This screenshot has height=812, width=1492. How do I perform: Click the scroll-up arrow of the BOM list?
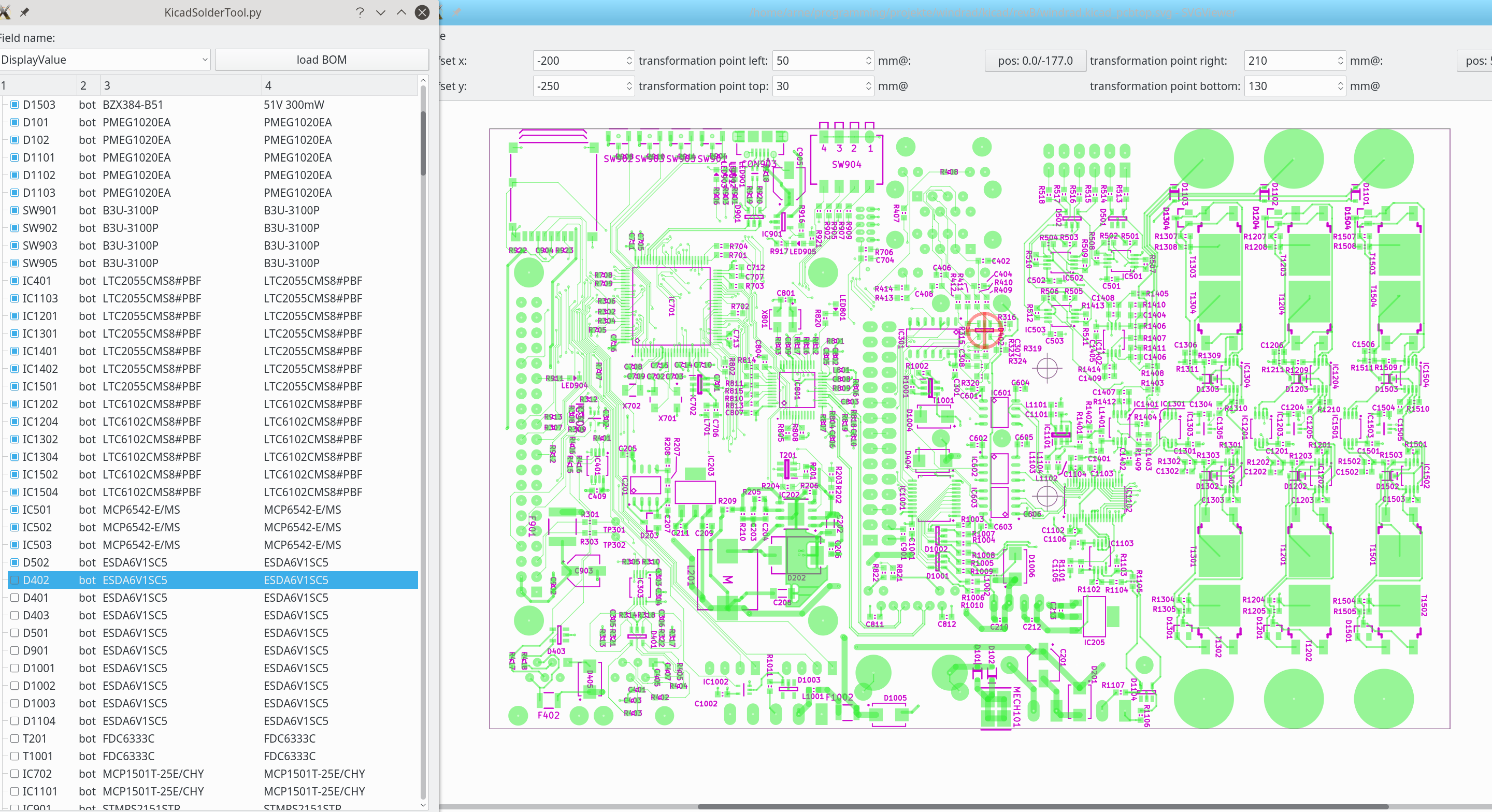point(423,80)
